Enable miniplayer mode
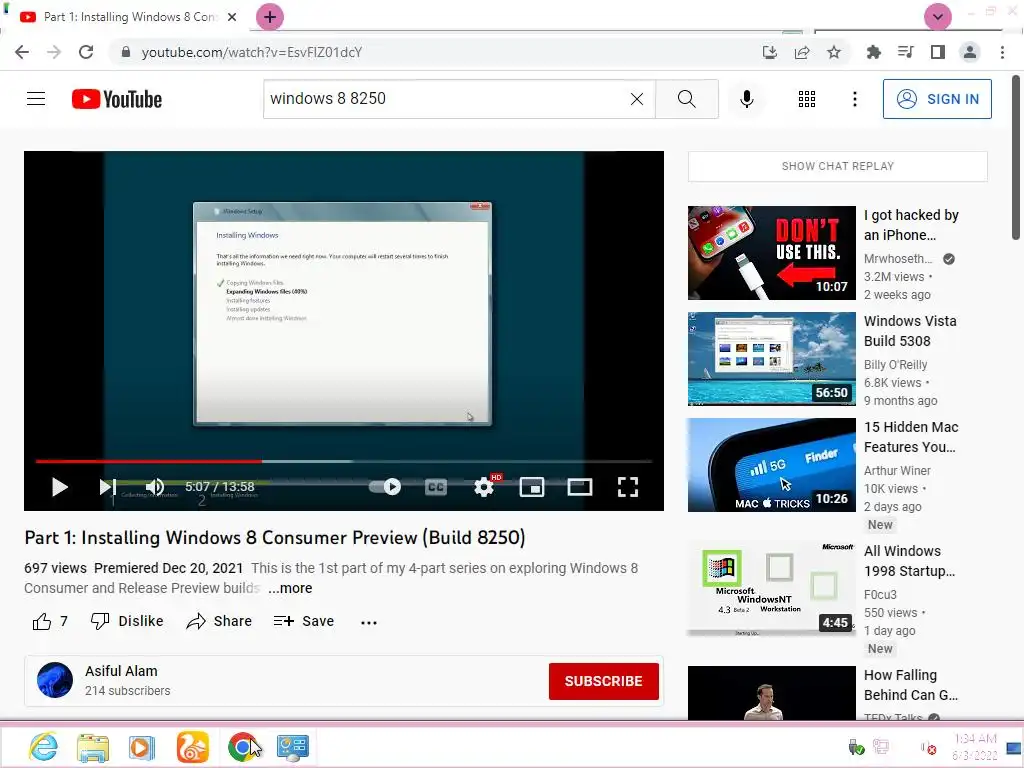 point(532,487)
